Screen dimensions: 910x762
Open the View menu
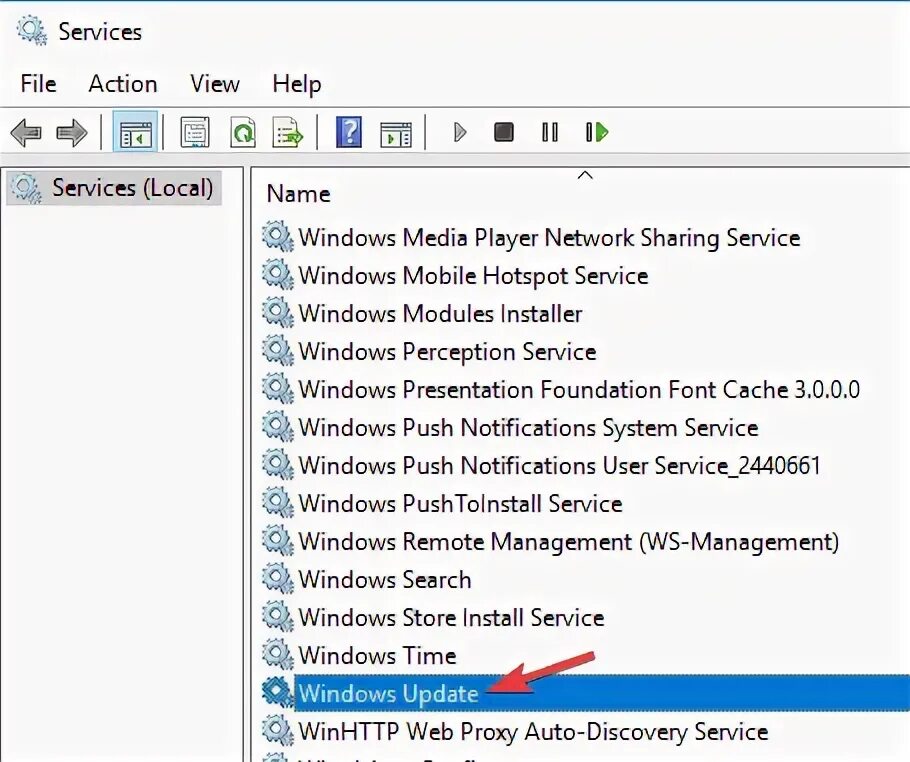(214, 84)
